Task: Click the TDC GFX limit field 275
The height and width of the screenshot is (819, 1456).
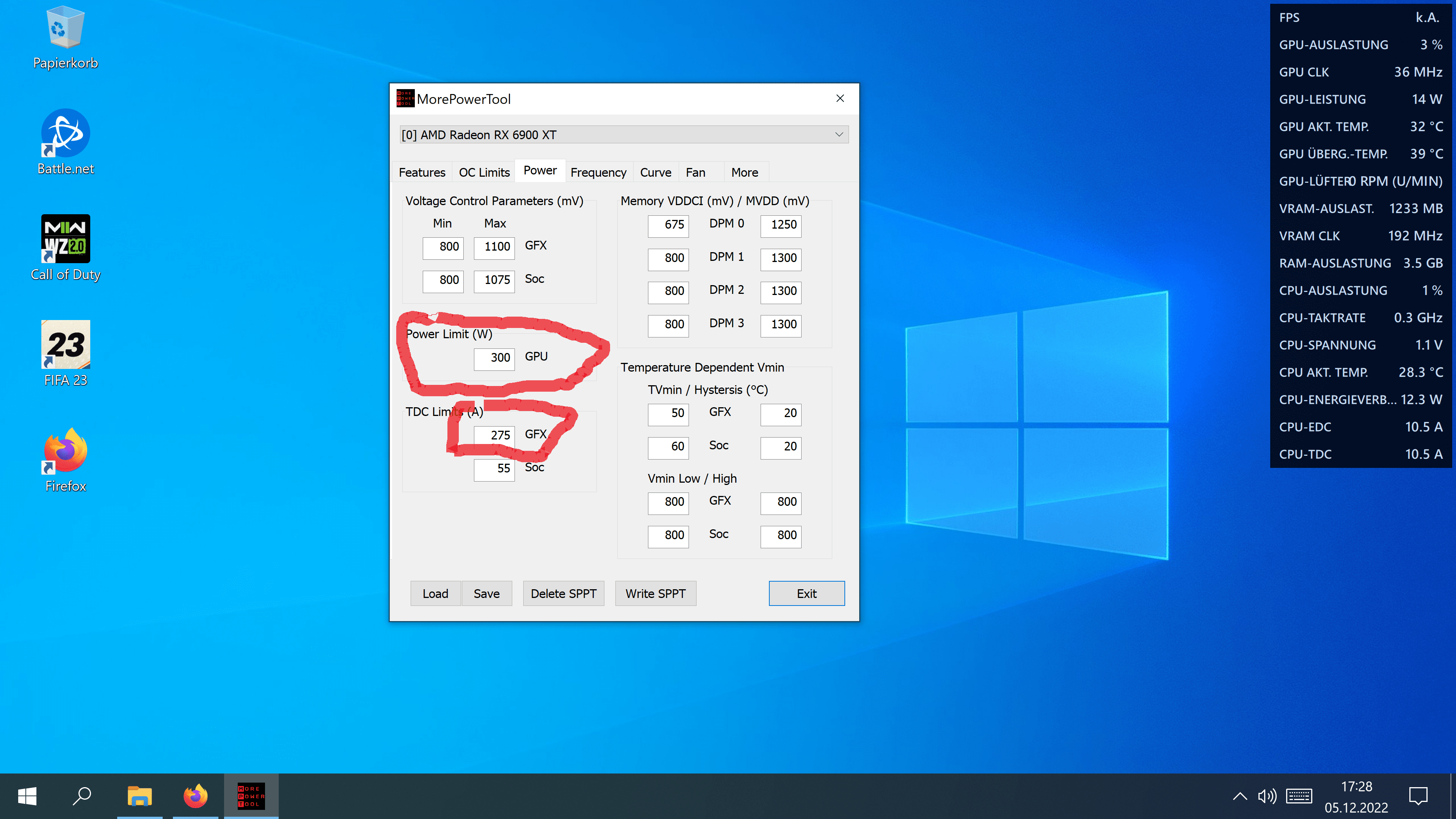Action: click(494, 436)
